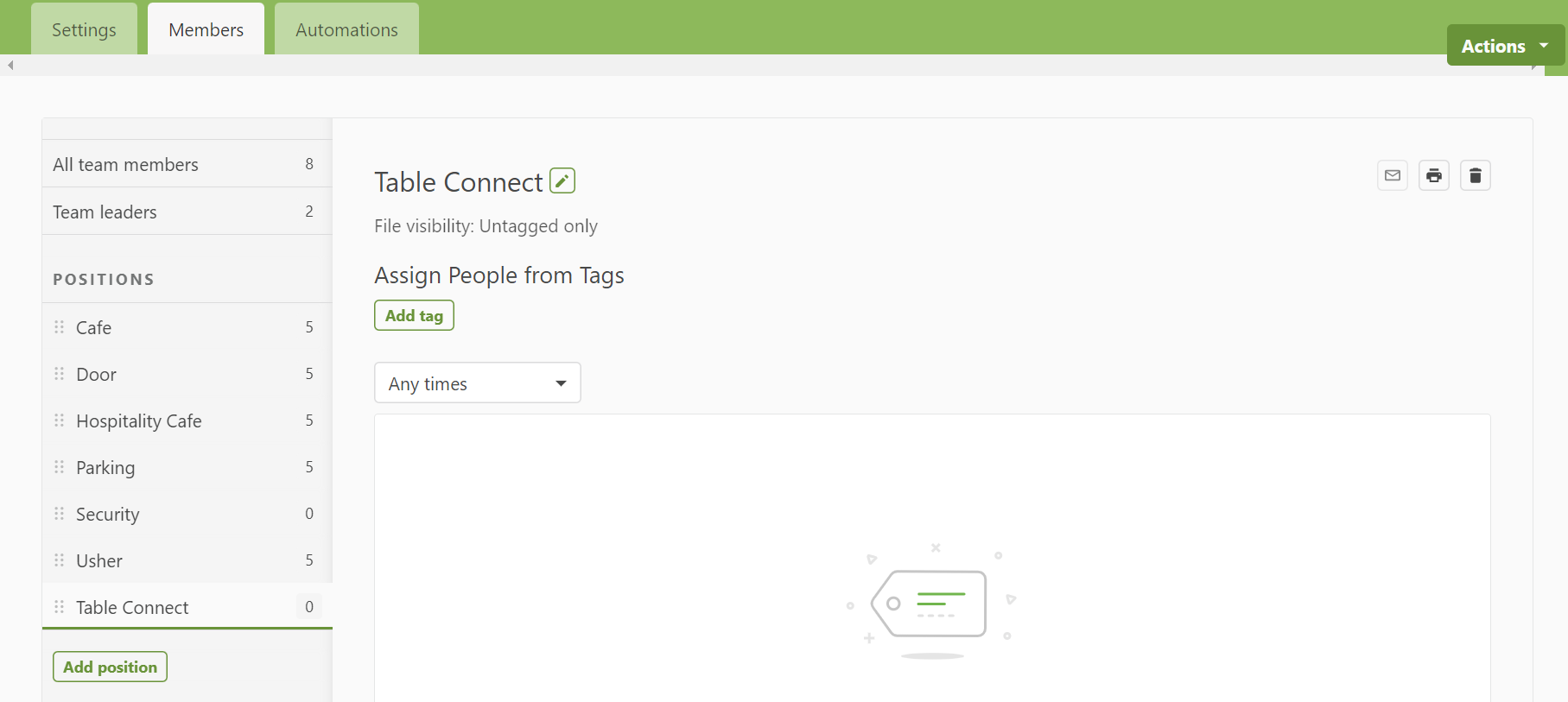Click the drag handle beside Table Connect position
Image resolution: width=1568 pixels, height=702 pixels.
pos(60,607)
